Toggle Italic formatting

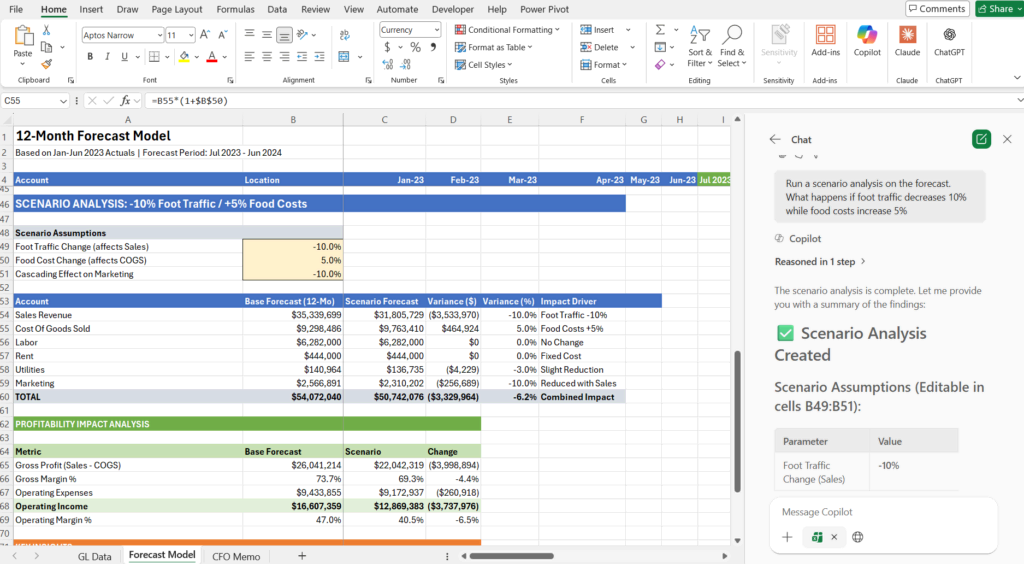pos(107,57)
